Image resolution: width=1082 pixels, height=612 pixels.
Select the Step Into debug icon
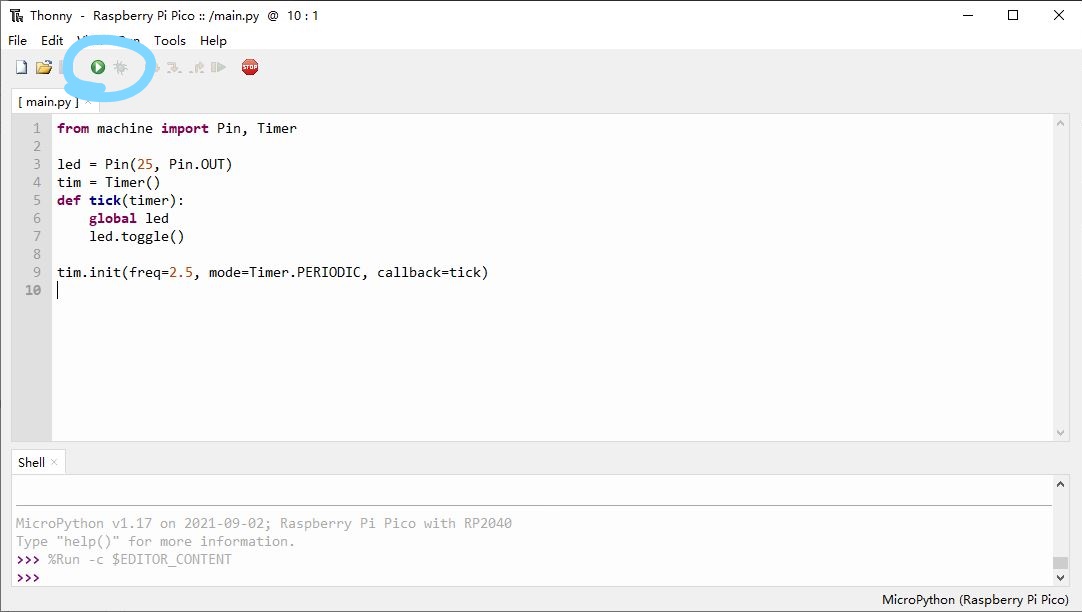click(x=172, y=67)
